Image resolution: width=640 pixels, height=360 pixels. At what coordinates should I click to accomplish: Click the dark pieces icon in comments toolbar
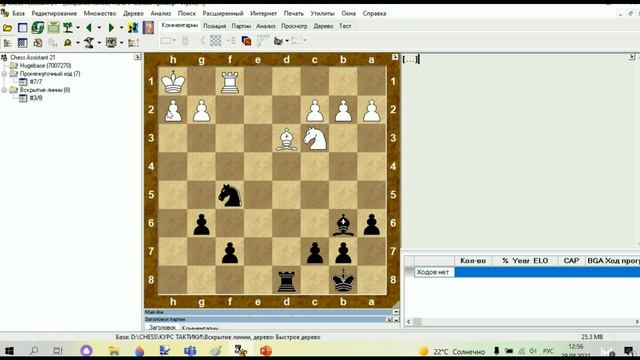click(278, 41)
